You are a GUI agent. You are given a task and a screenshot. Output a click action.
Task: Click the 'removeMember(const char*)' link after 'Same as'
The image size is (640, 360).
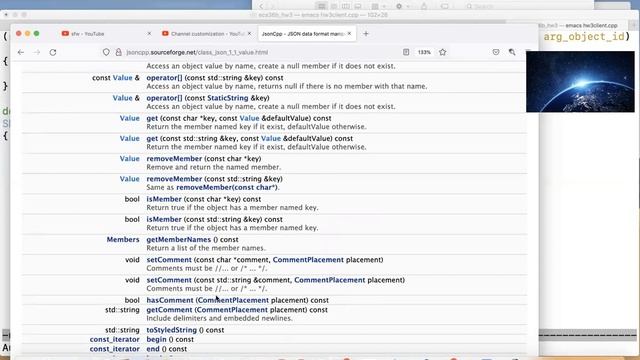click(227, 187)
